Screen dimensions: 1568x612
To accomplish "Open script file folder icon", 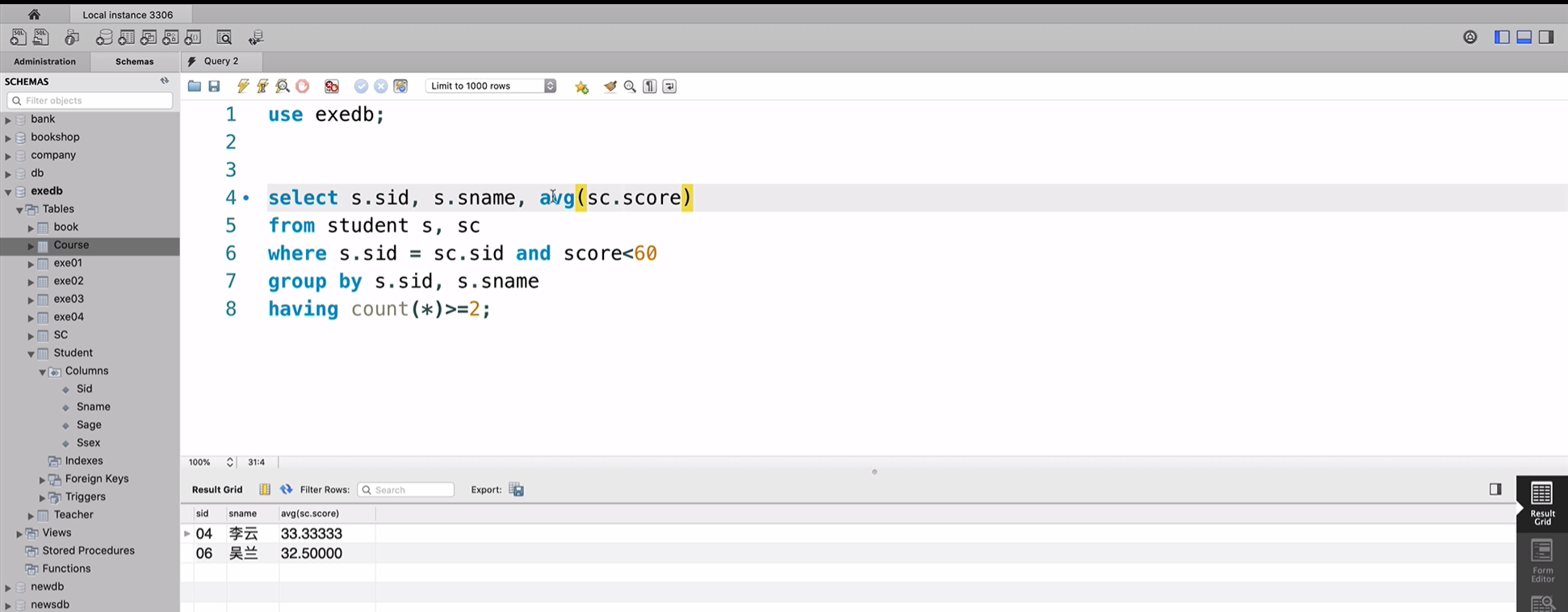I will tap(195, 86).
